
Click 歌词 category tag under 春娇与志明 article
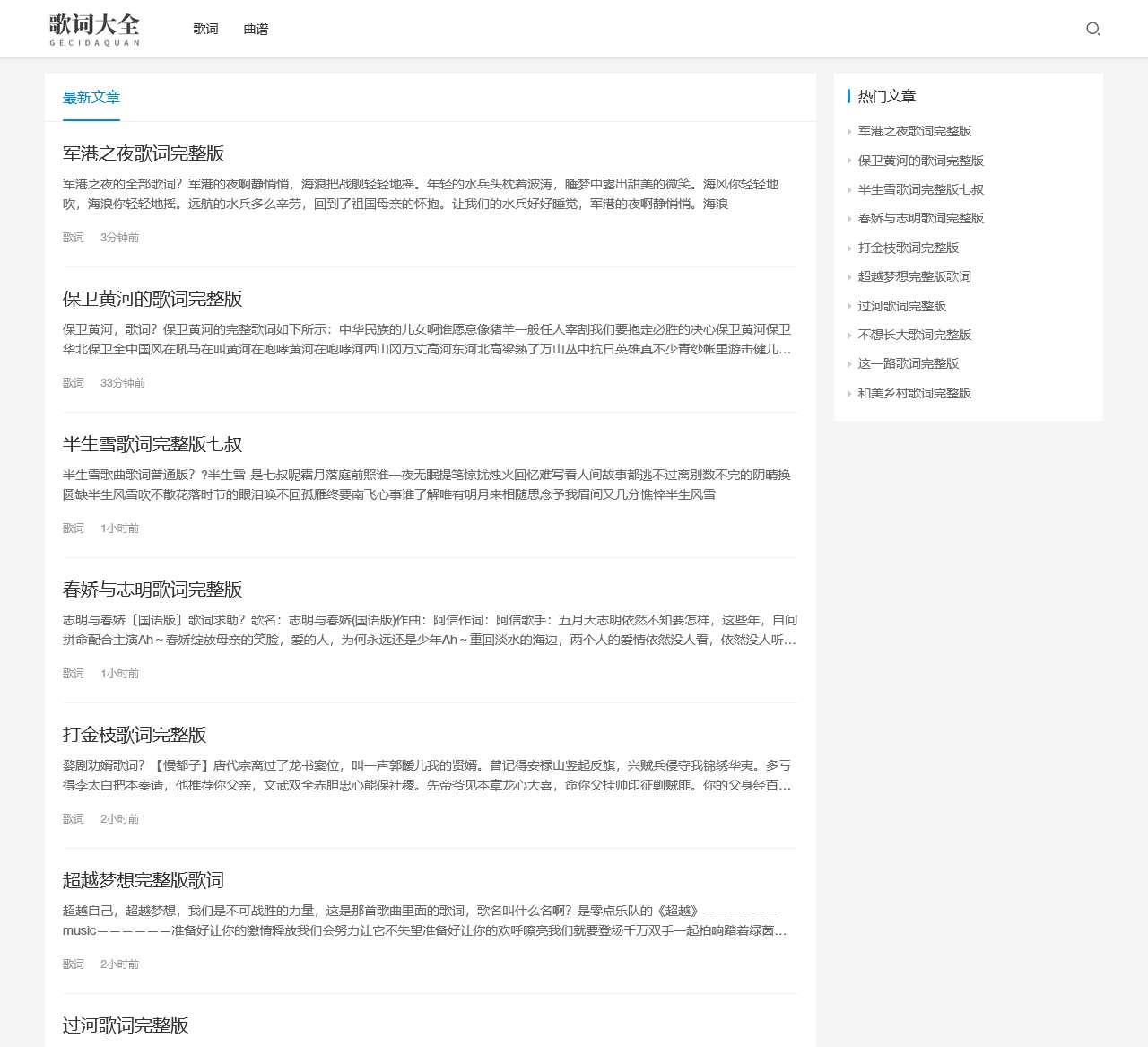[x=74, y=674]
